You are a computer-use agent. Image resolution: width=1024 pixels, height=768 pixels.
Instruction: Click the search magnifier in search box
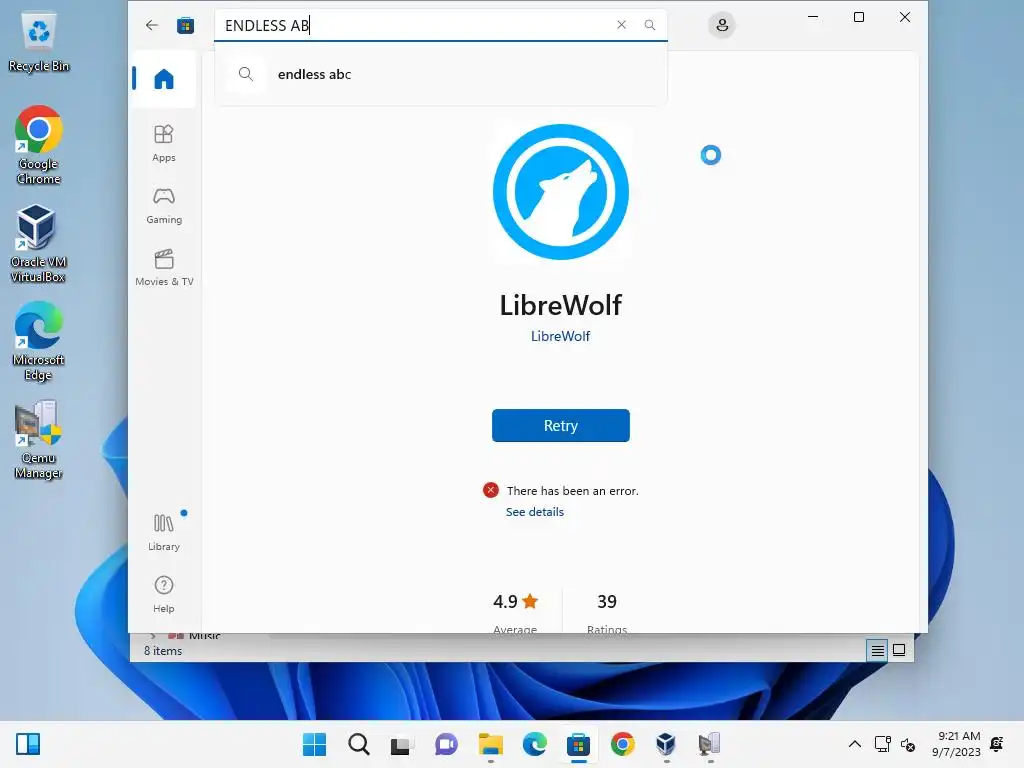(x=650, y=25)
